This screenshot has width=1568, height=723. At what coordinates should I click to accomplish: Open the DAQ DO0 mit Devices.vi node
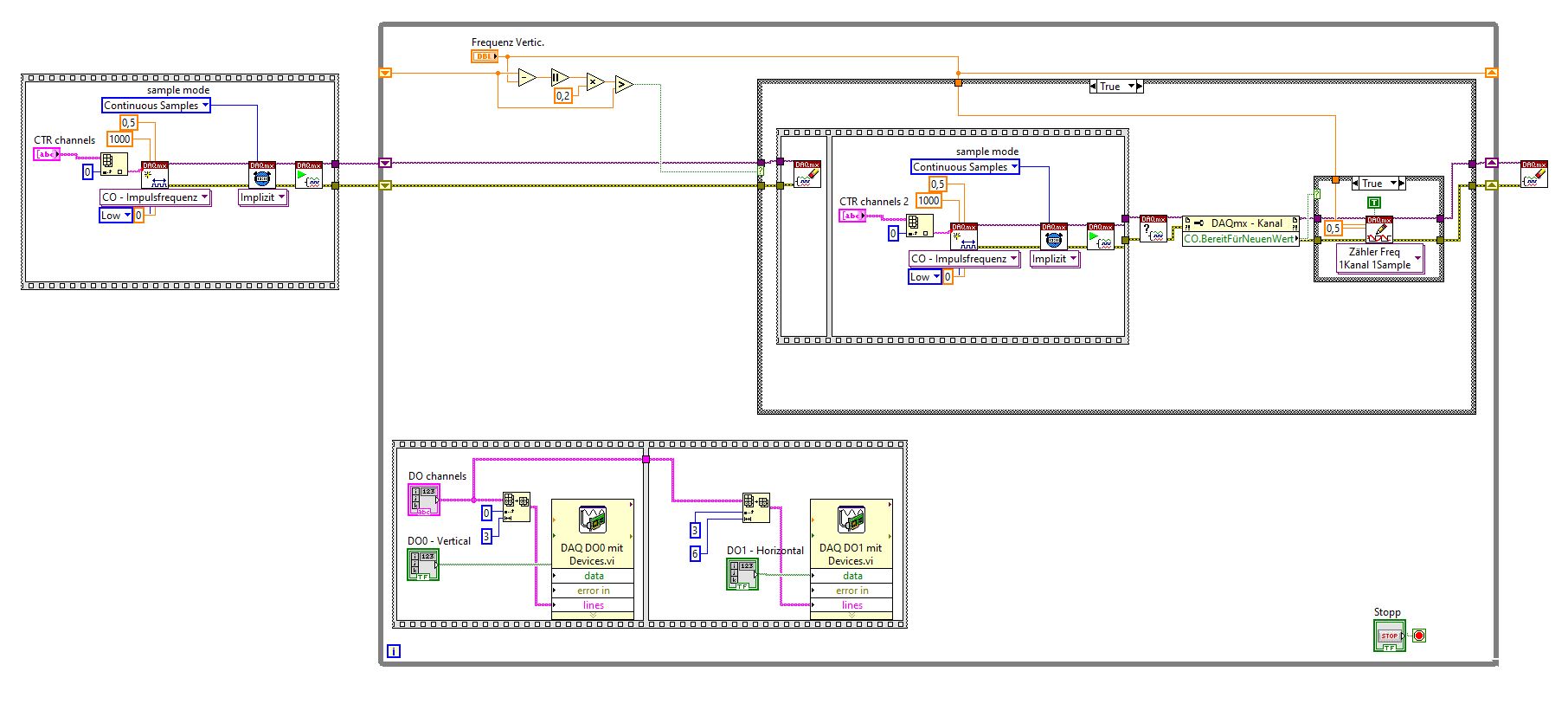(593, 533)
